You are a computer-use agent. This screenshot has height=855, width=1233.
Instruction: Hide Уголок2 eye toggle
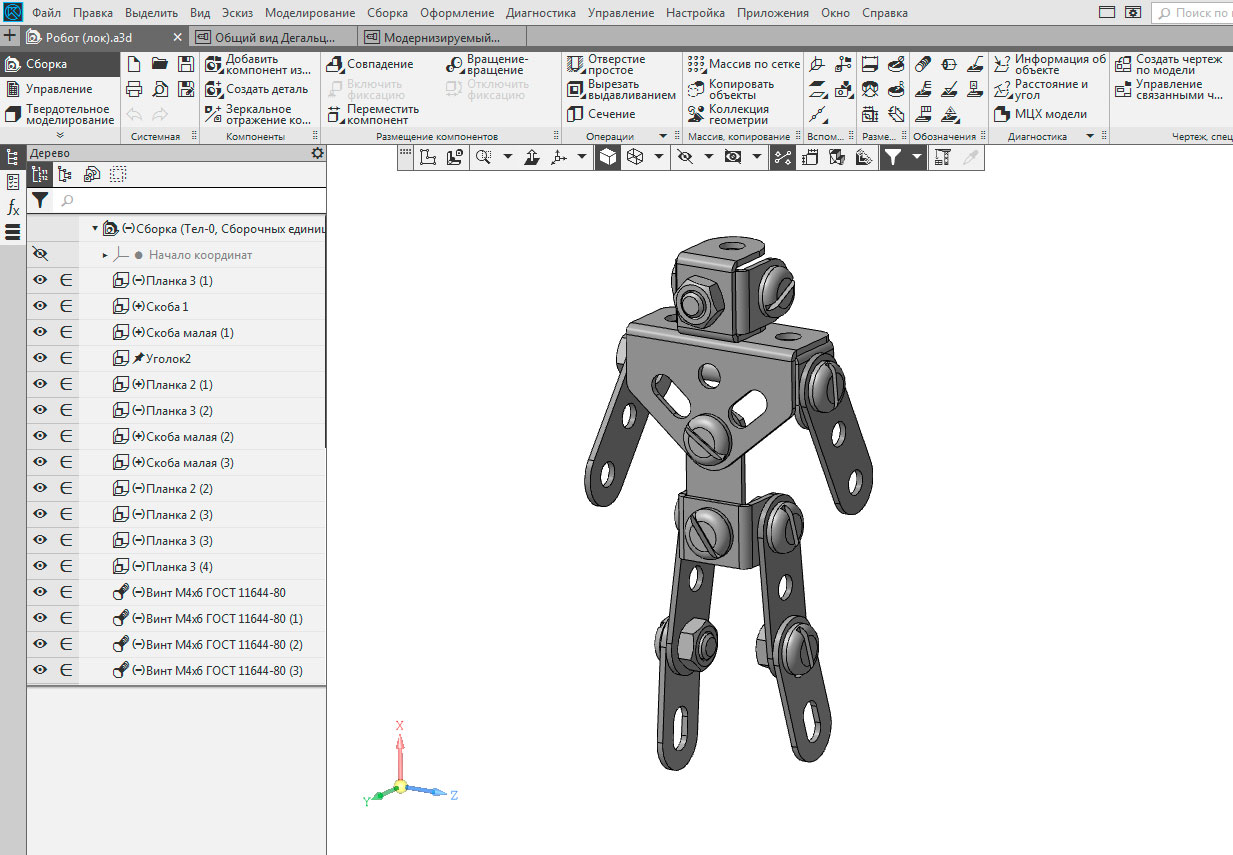click(x=40, y=358)
